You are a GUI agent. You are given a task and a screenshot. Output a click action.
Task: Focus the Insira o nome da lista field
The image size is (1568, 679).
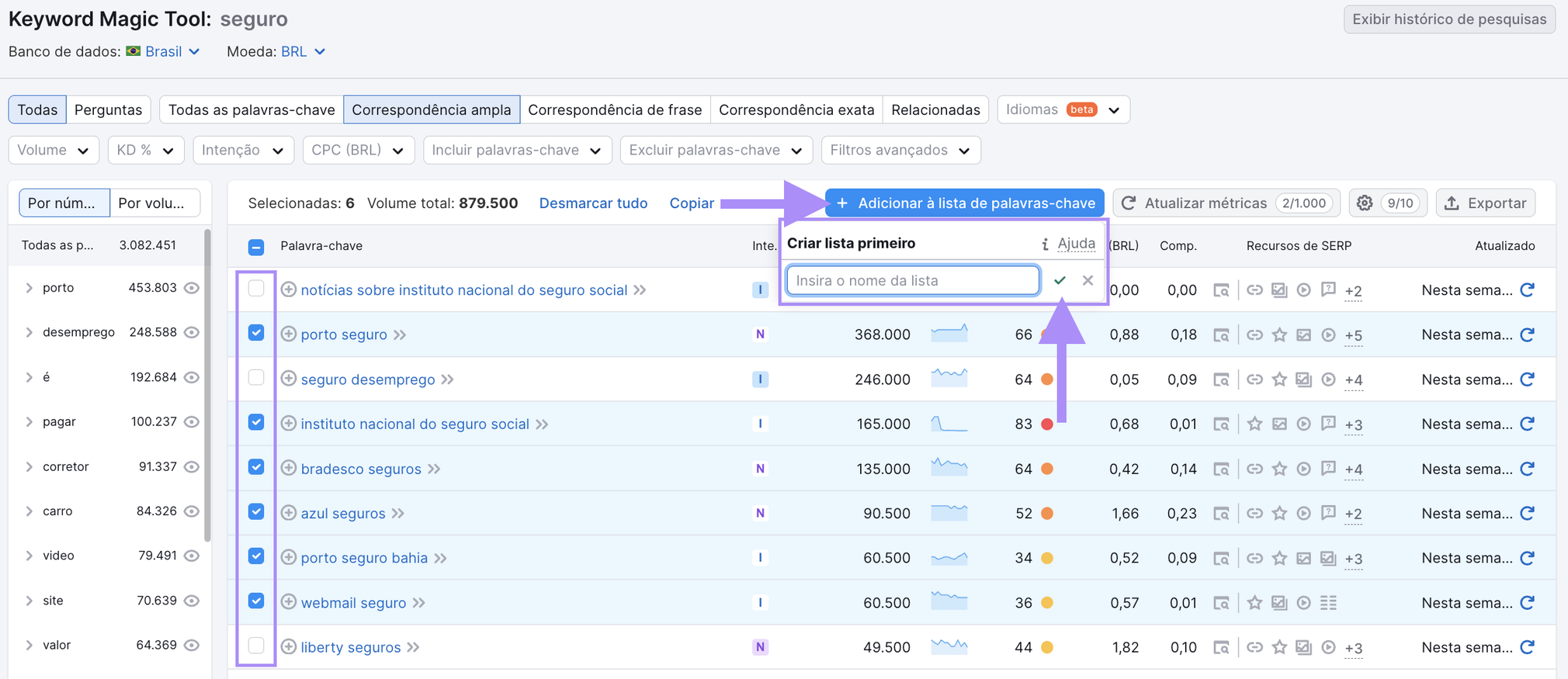(x=913, y=280)
